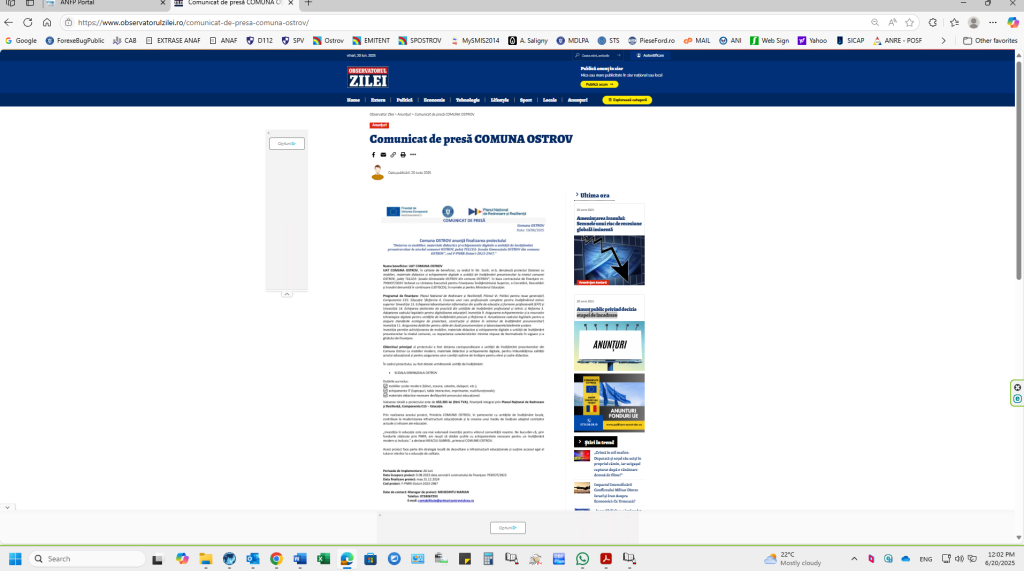1024x571 pixels.
Task: Click the Publică acum button
Action: [599, 84]
